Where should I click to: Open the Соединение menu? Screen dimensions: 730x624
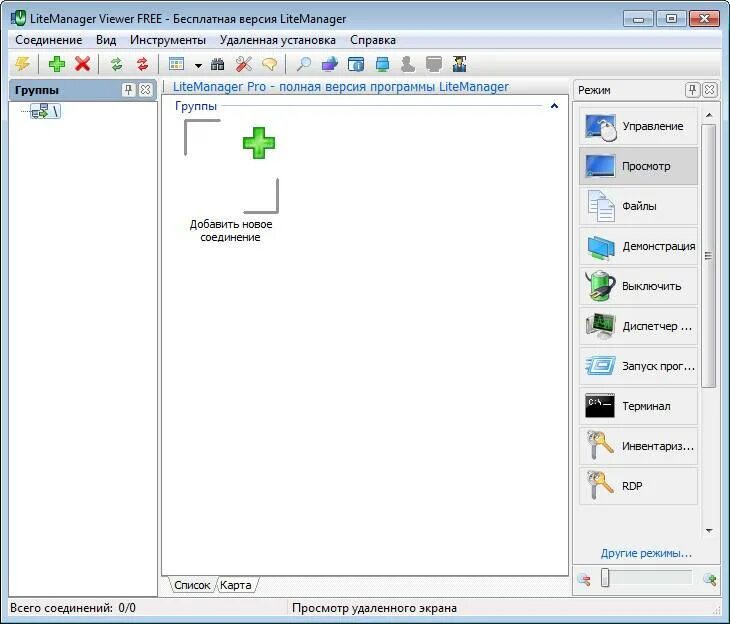48,40
